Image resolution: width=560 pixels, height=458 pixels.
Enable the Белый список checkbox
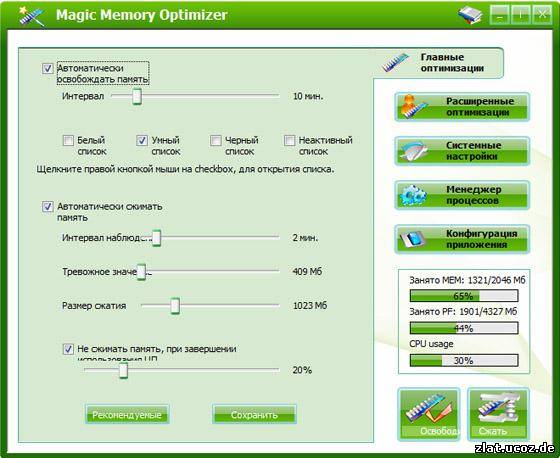[68, 140]
